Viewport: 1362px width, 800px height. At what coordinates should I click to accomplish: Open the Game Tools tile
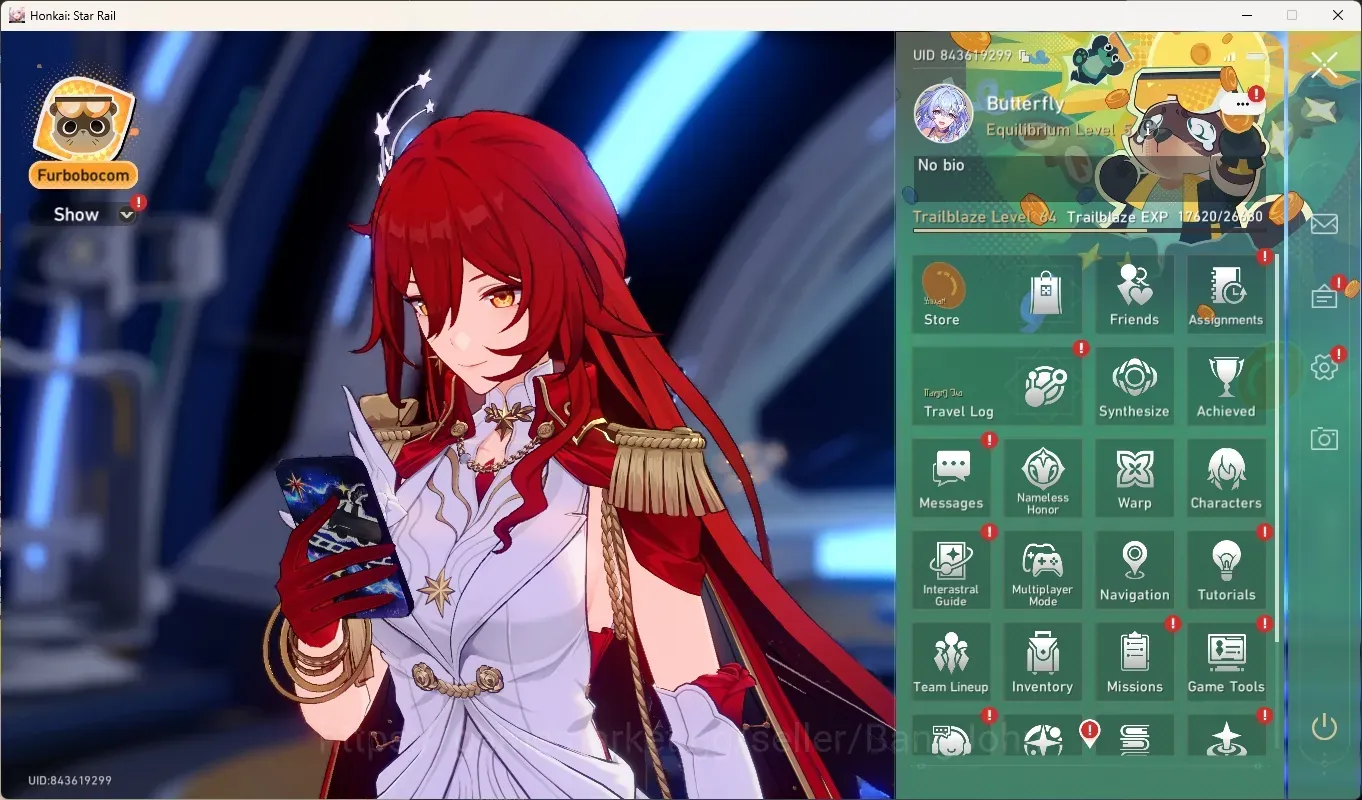[x=1226, y=662]
